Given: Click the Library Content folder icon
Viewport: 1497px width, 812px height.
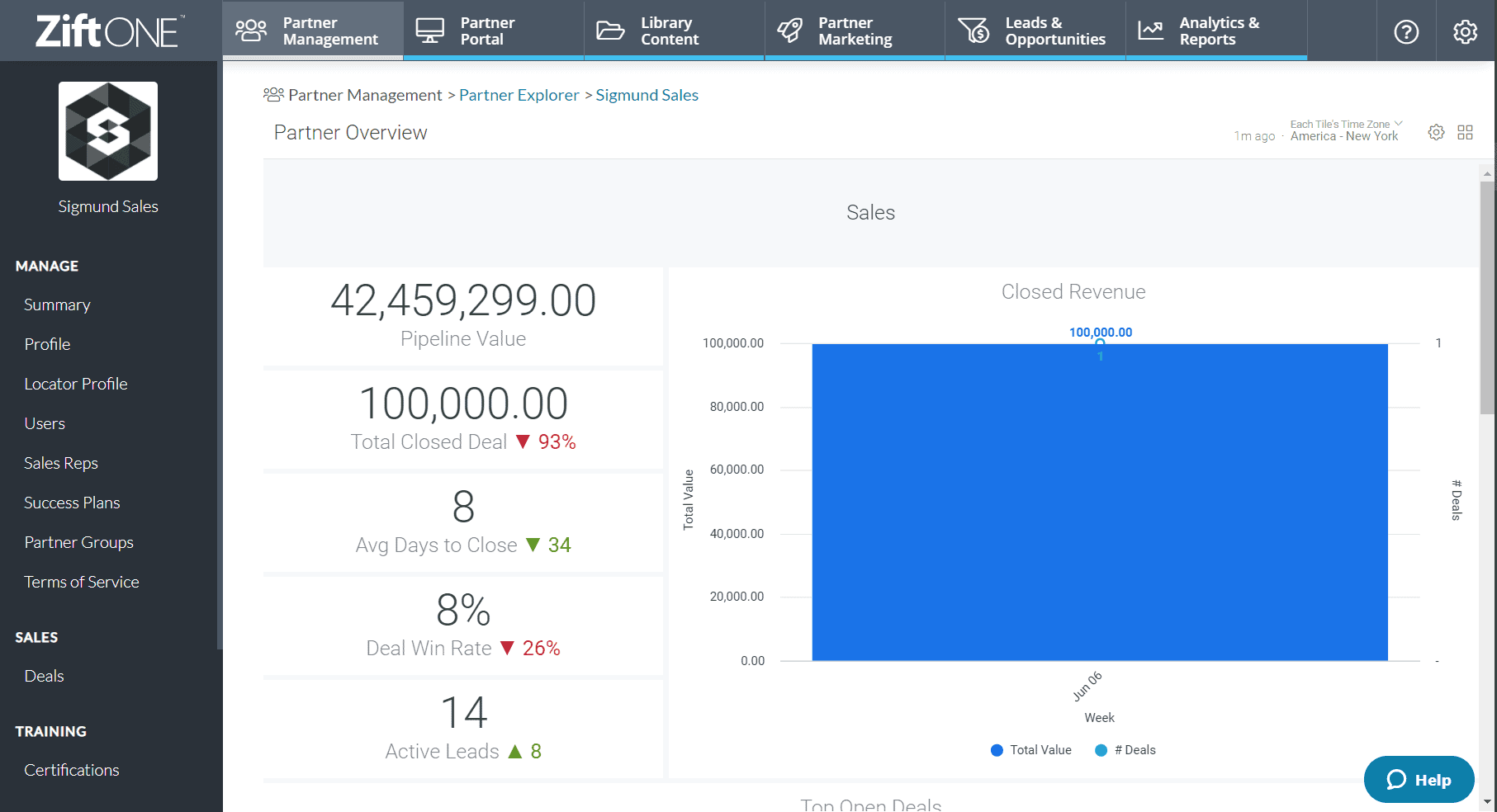Looking at the screenshot, I should pos(610,31).
